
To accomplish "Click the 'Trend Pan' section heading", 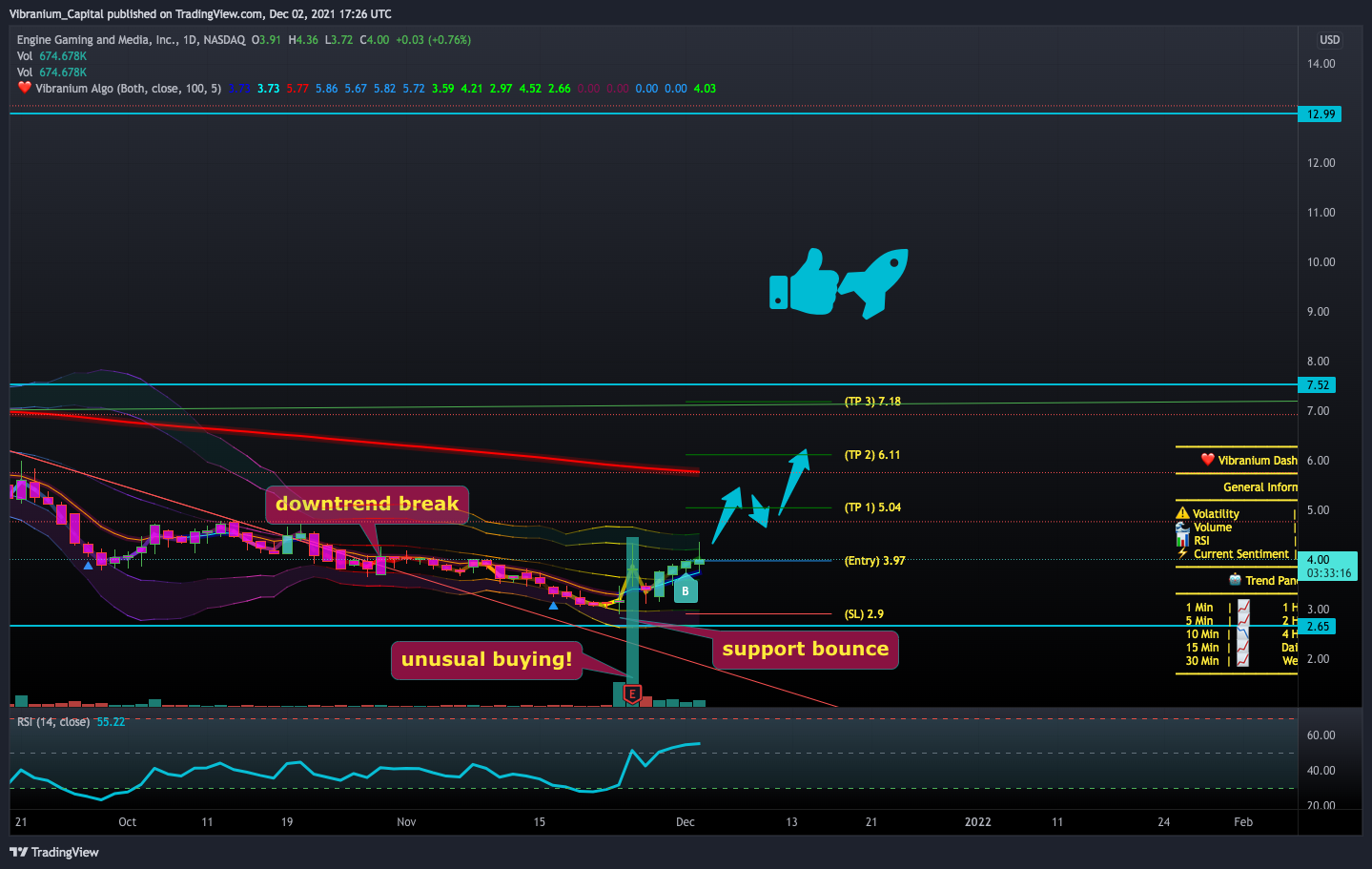I will 1271,580.
